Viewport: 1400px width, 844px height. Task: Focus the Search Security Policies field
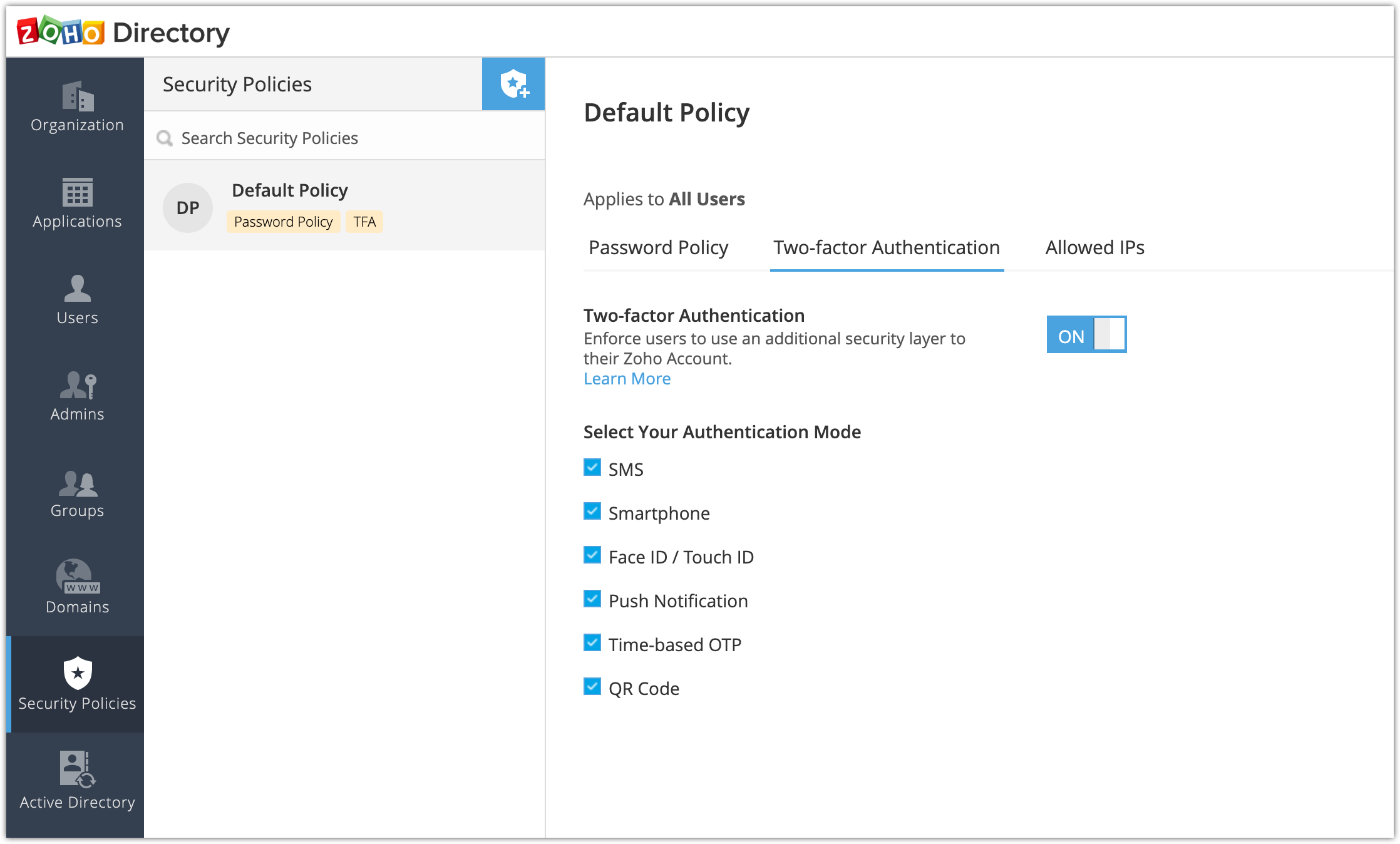pyautogui.click(x=351, y=138)
